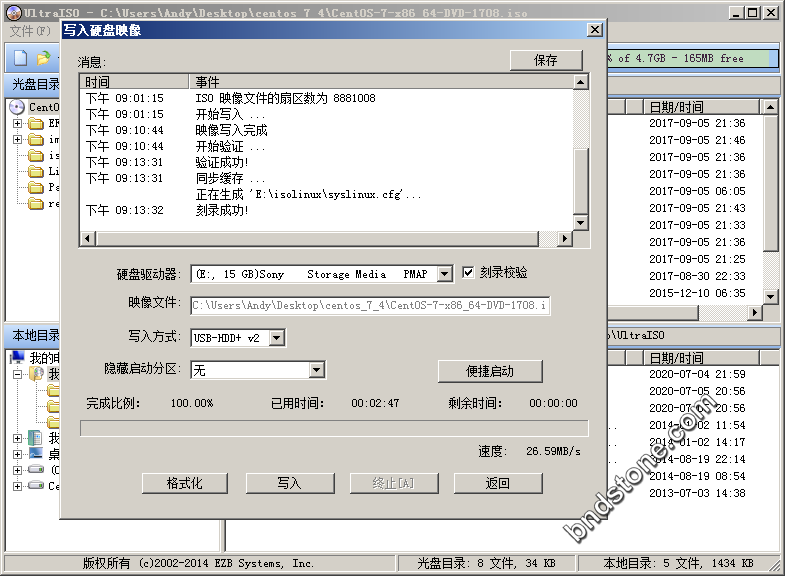
Task: Click the upper 日期/时间 column header in UltraISO
Action: pos(701,107)
